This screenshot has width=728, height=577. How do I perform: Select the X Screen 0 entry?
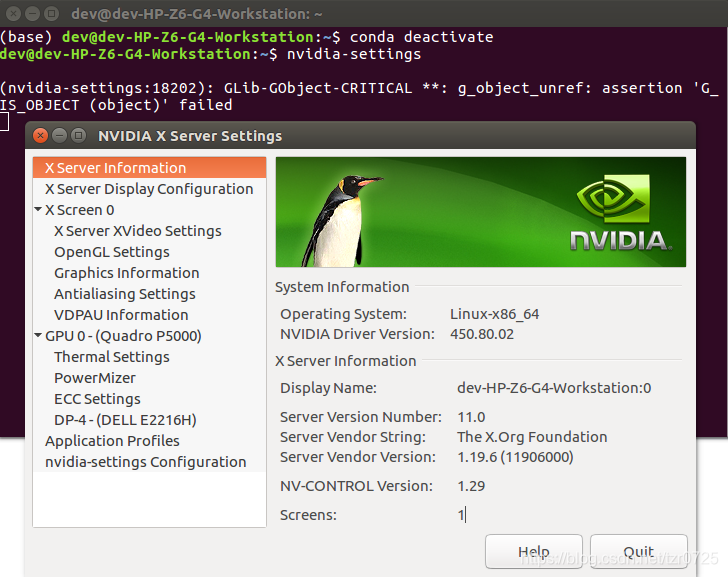(x=79, y=210)
